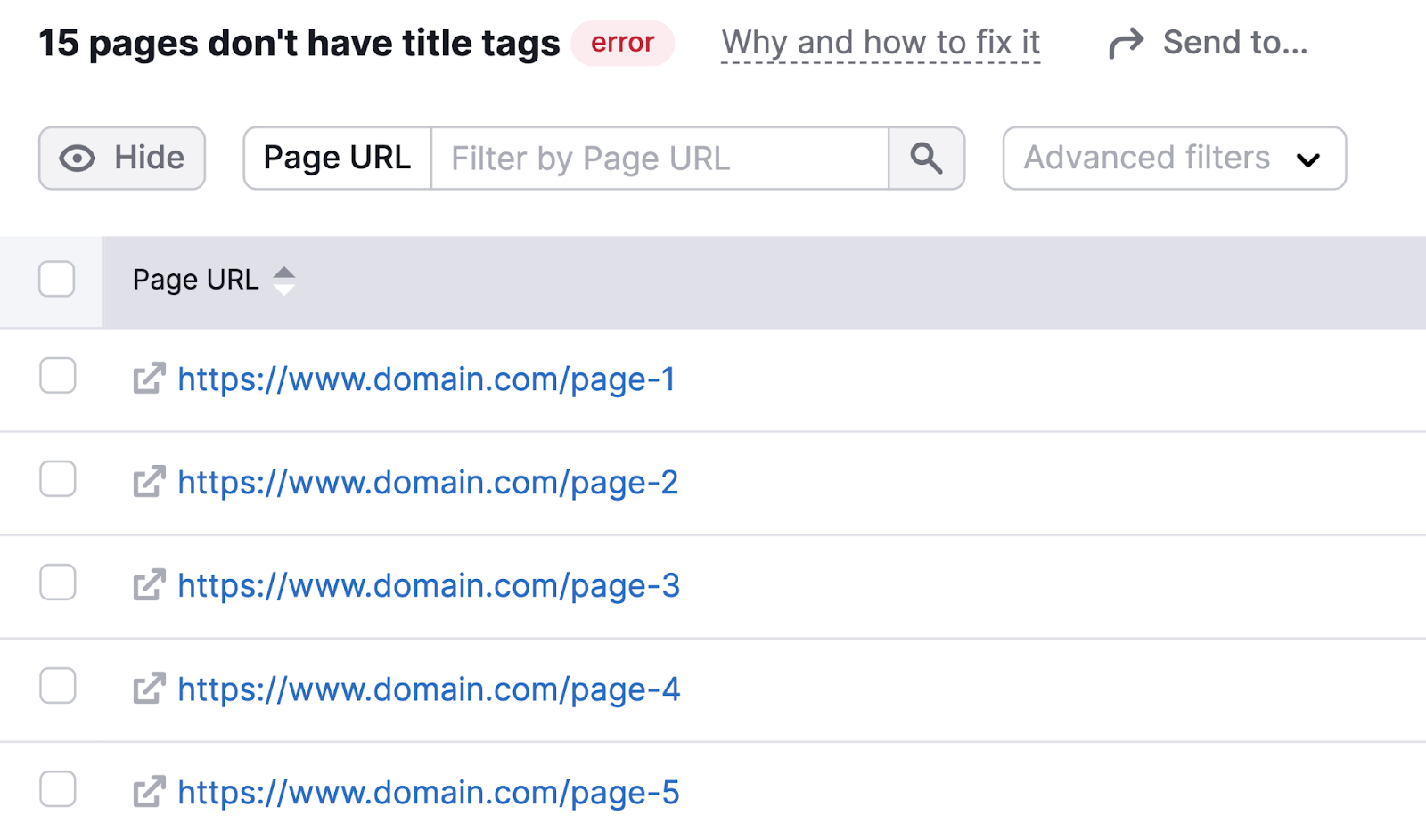Open page-5 via its external link icon

click(150, 791)
